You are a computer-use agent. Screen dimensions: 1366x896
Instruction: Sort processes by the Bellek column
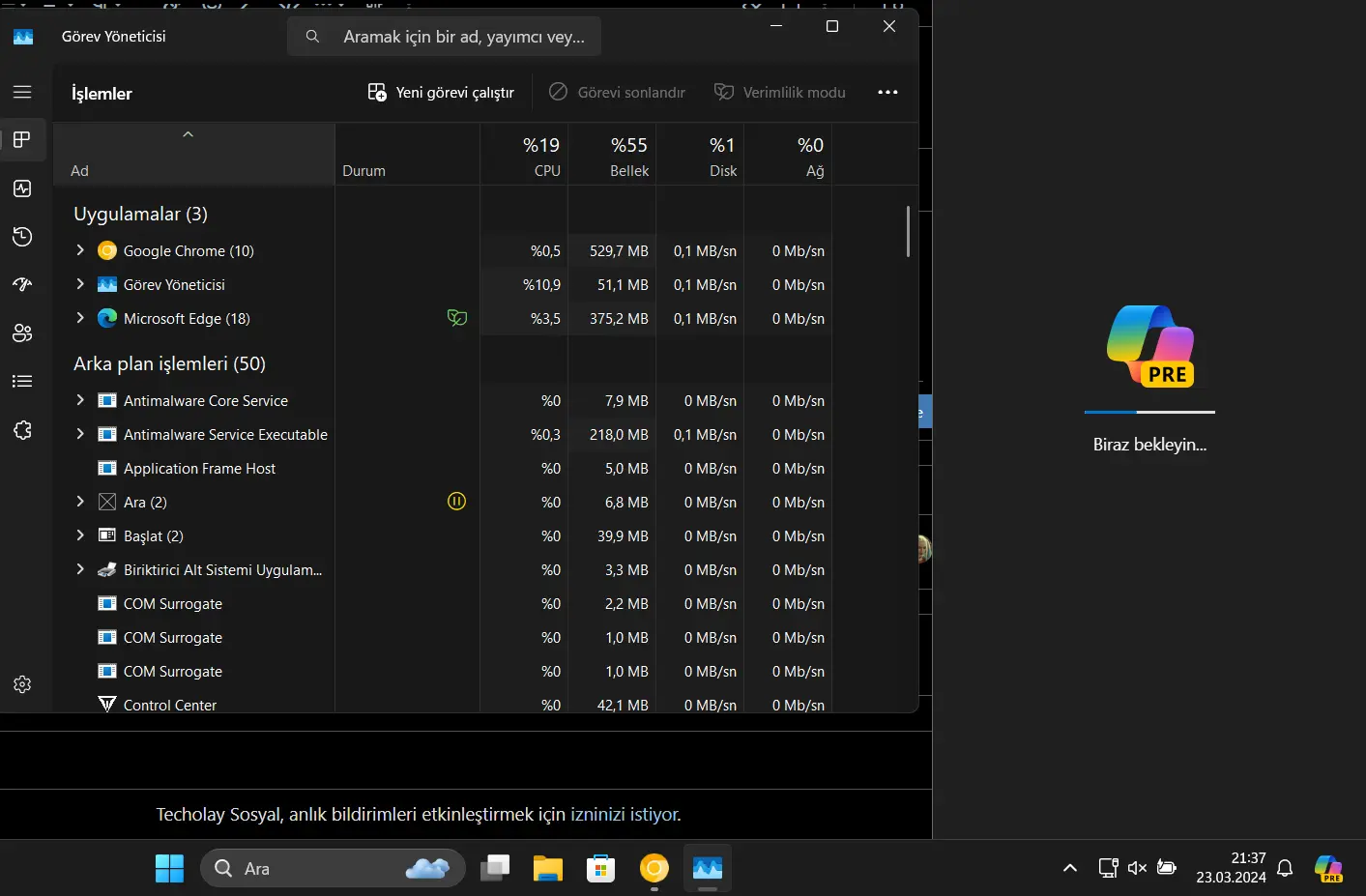[612, 155]
